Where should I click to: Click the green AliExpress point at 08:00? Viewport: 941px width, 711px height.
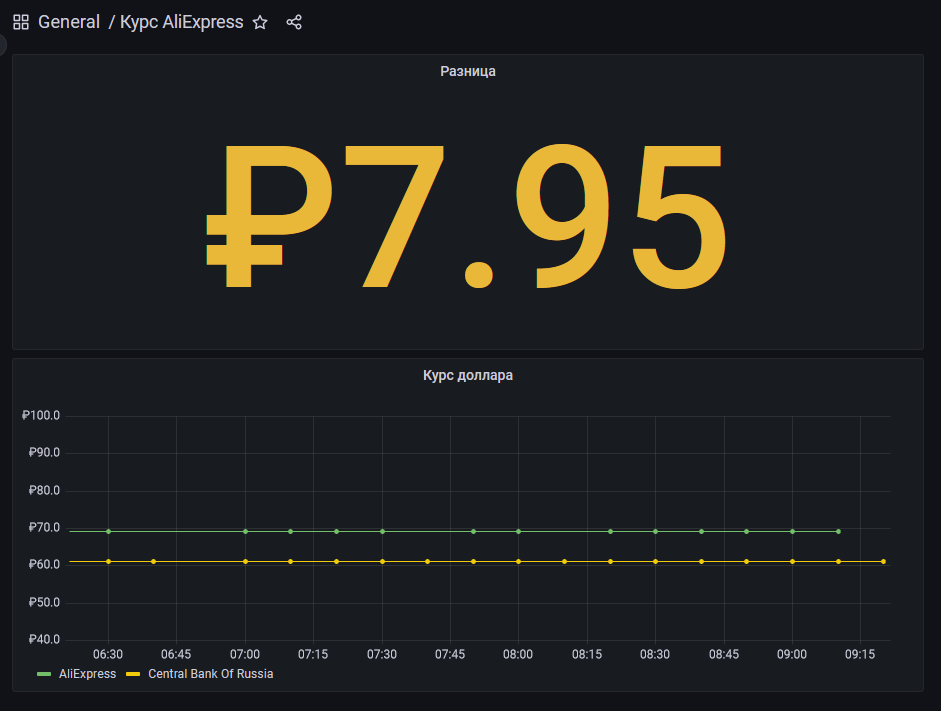[x=518, y=531]
